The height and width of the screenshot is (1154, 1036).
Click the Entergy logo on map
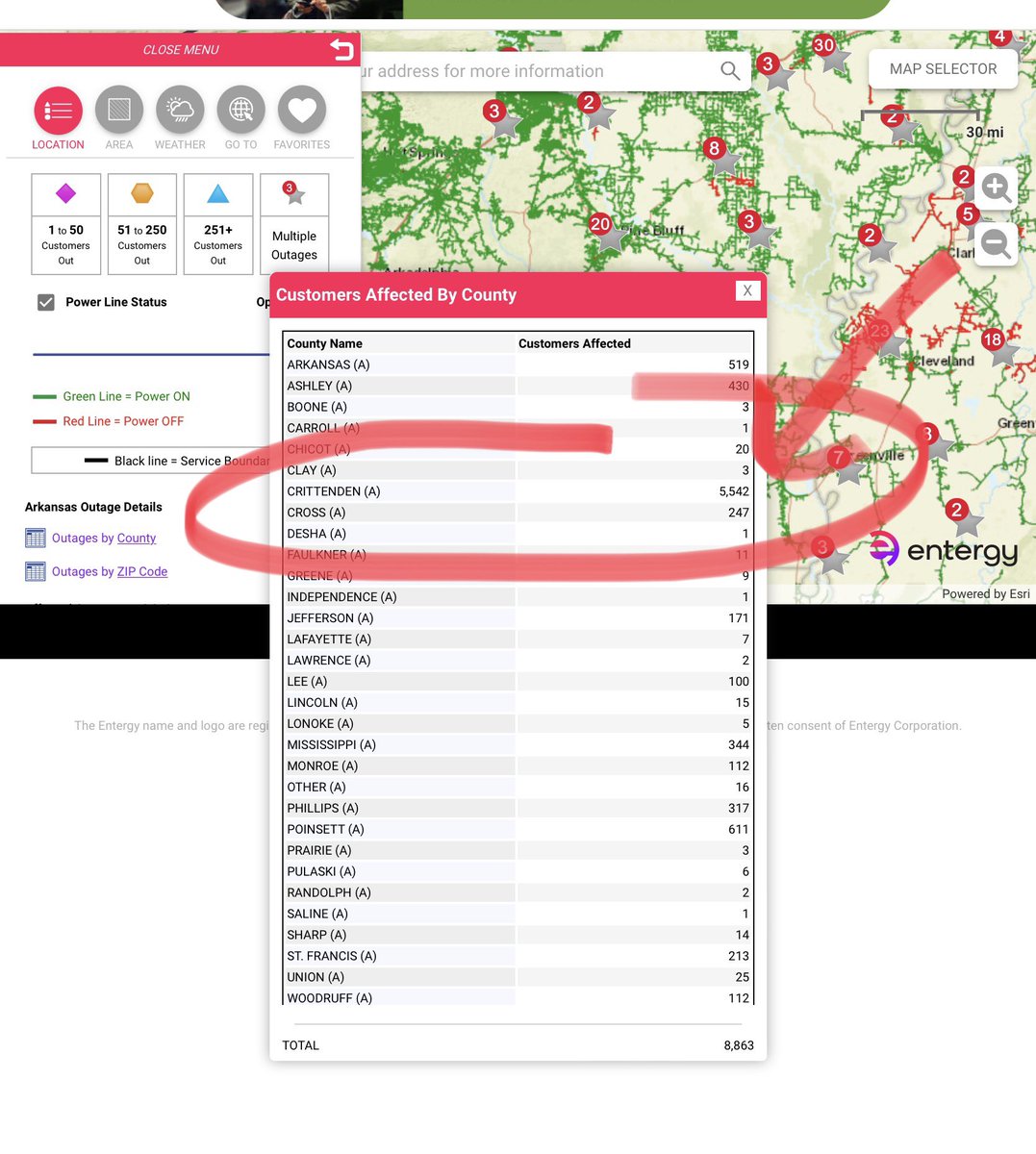[x=944, y=549]
